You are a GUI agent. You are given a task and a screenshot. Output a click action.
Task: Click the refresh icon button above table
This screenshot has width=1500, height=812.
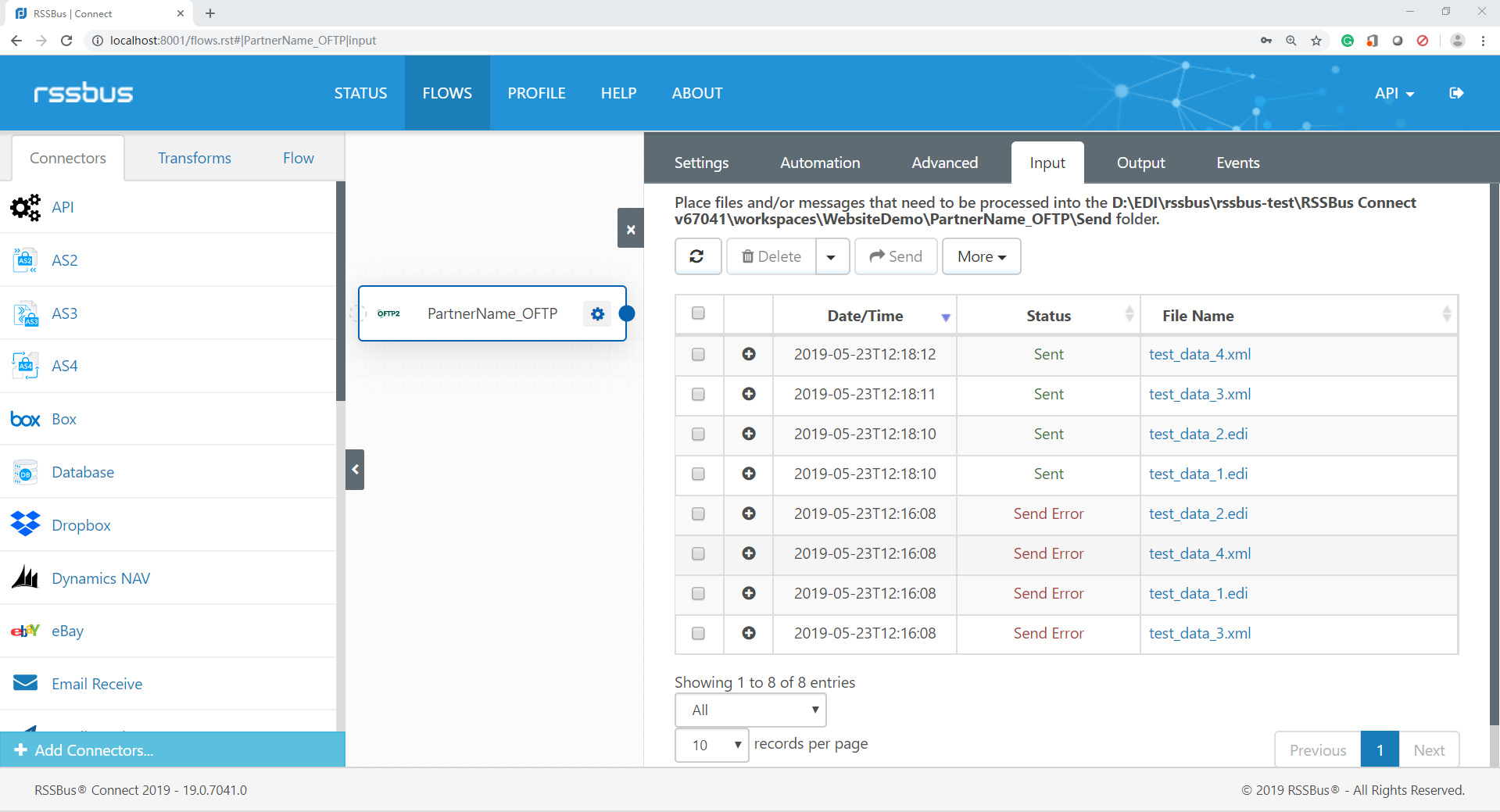pos(697,256)
